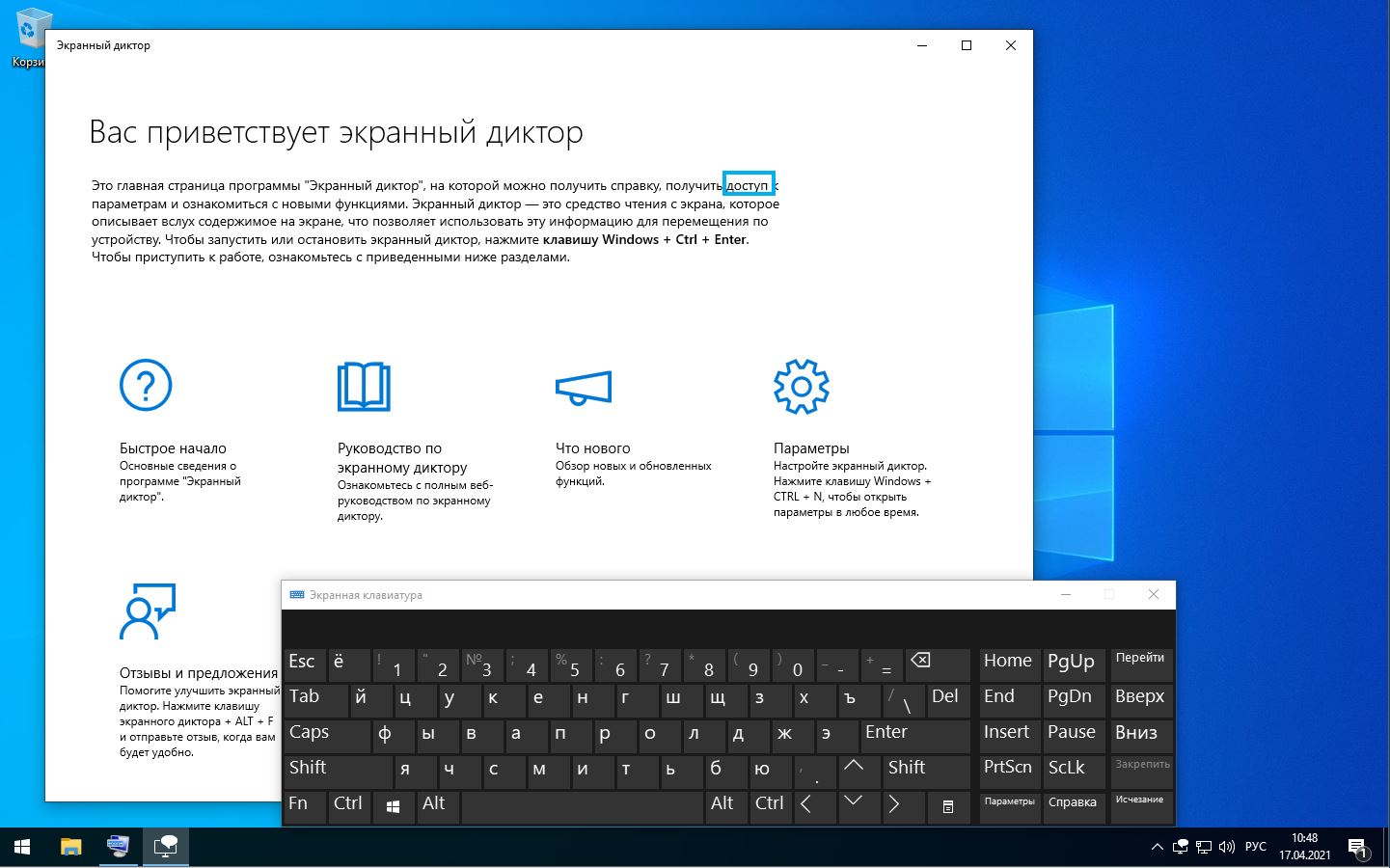
Task: Click the Быстрое начало heading
Action: (x=173, y=448)
